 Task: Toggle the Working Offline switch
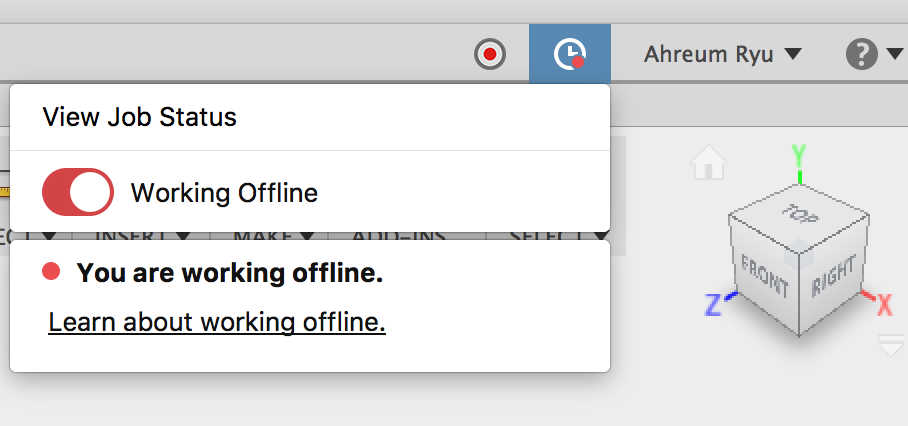coord(77,192)
